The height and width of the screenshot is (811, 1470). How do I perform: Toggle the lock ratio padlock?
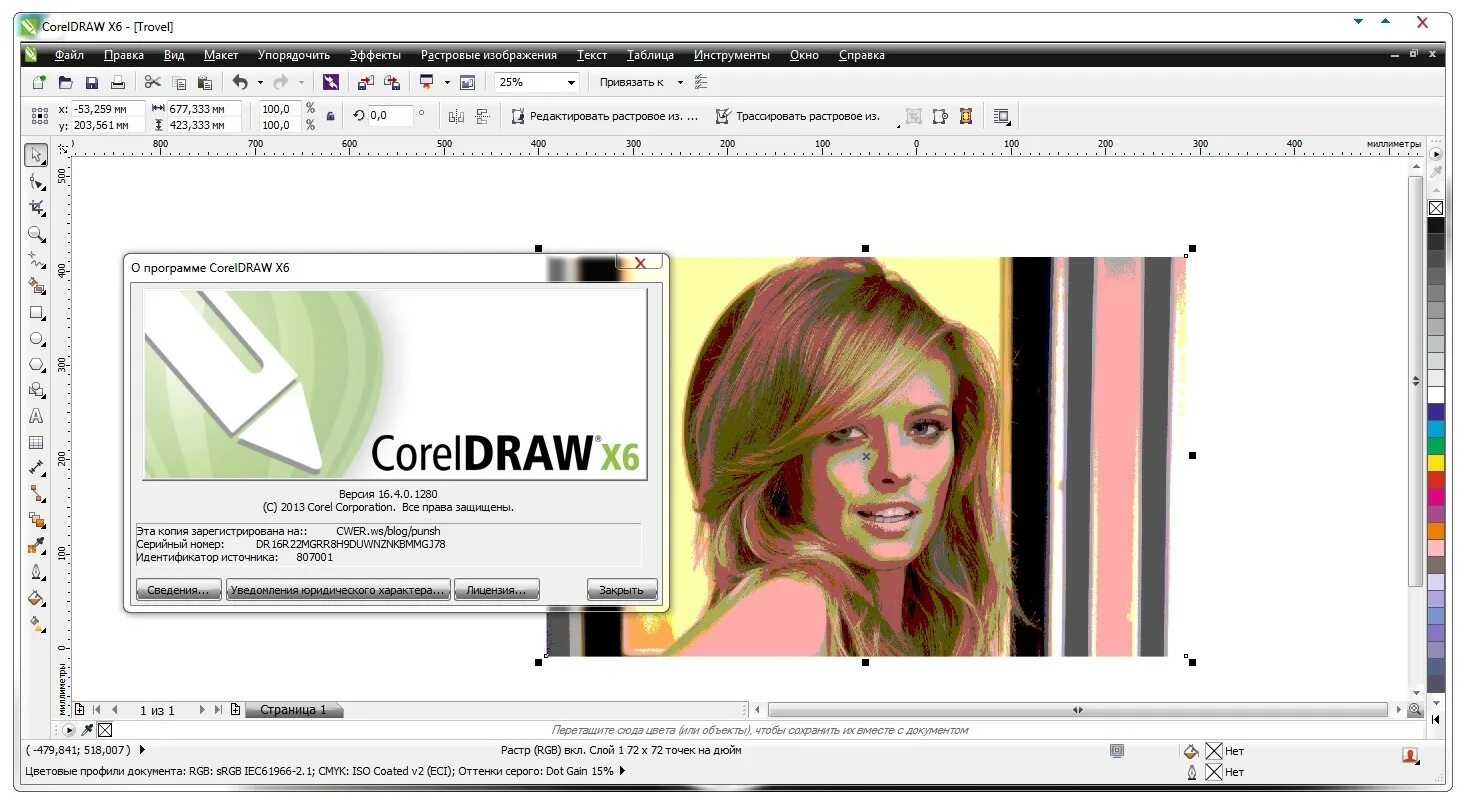click(330, 116)
